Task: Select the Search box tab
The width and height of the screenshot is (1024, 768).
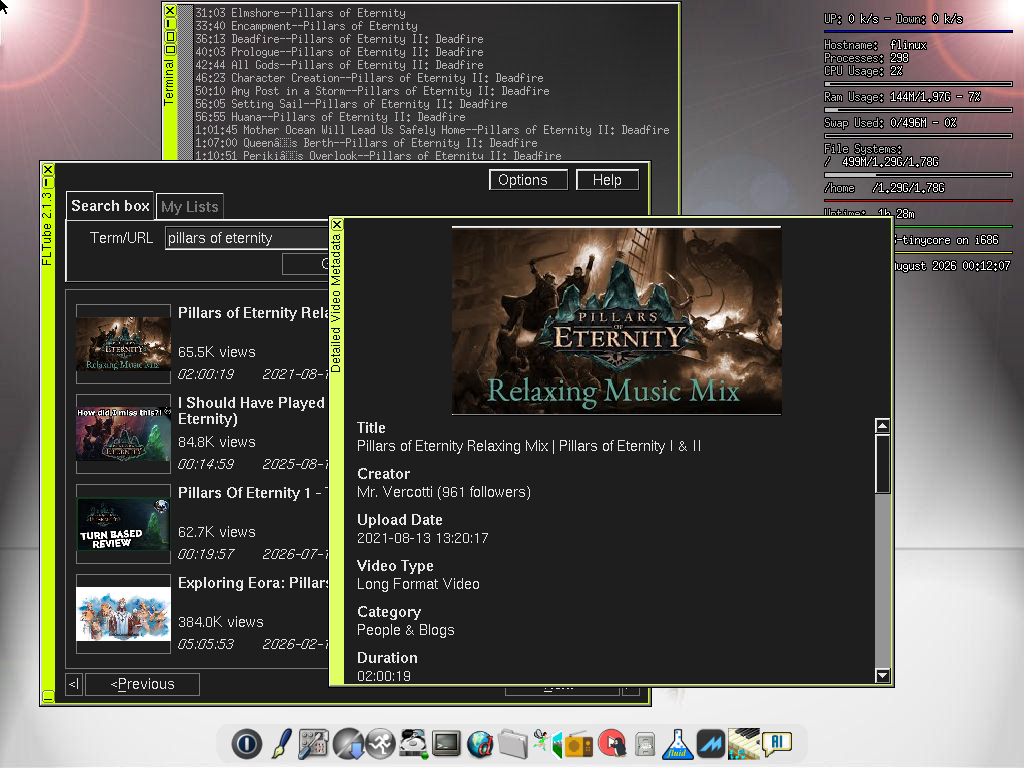Action: click(x=110, y=206)
